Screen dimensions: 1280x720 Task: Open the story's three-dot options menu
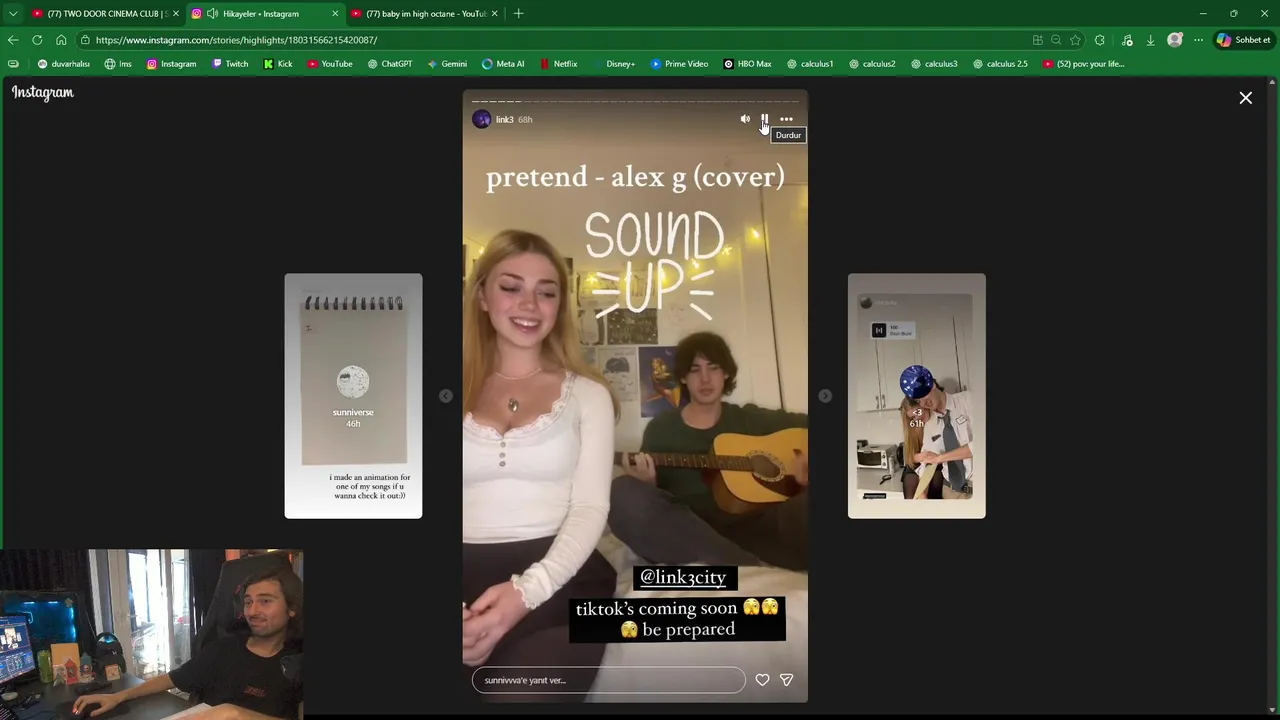coord(786,119)
